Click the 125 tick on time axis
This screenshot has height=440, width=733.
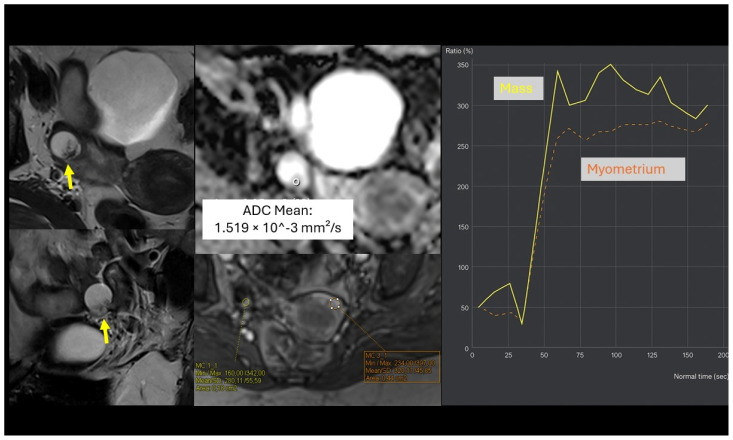pyautogui.click(x=652, y=355)
